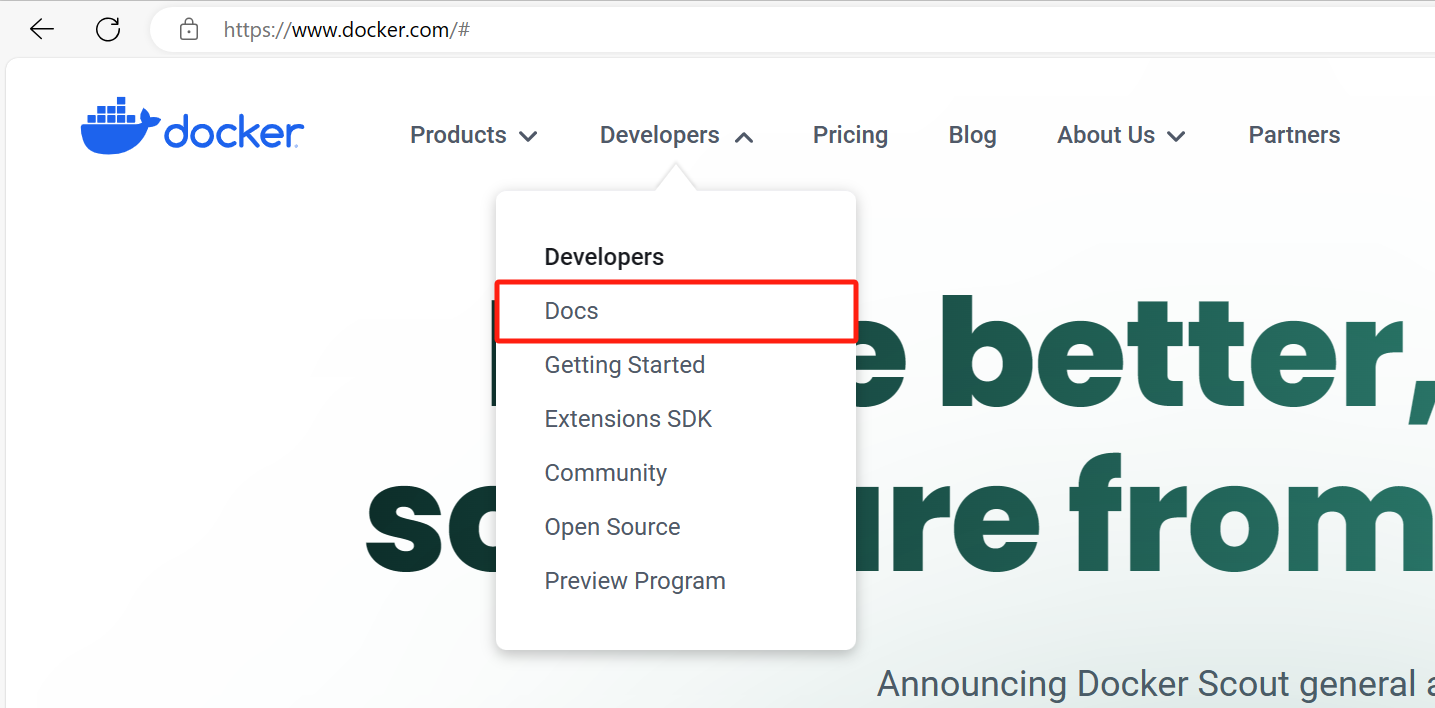Select Getting Started in the dropdown
The width and height of the screenshot is (1435, 708).
tap(624, 365)
